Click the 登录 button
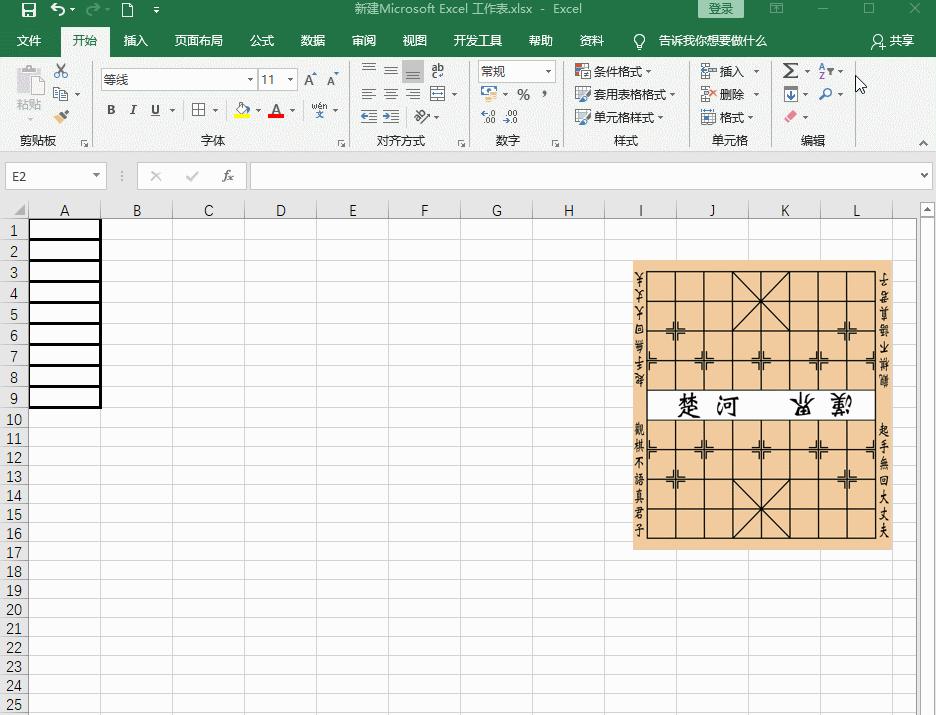The width and height of the screenshot is (936, 715). point(720,8)
